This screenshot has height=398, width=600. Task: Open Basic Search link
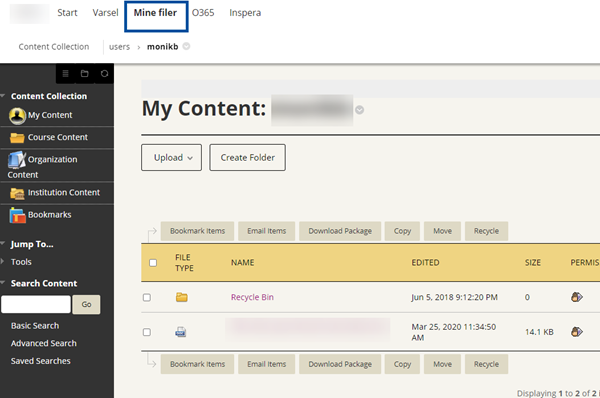pos(35,326)
